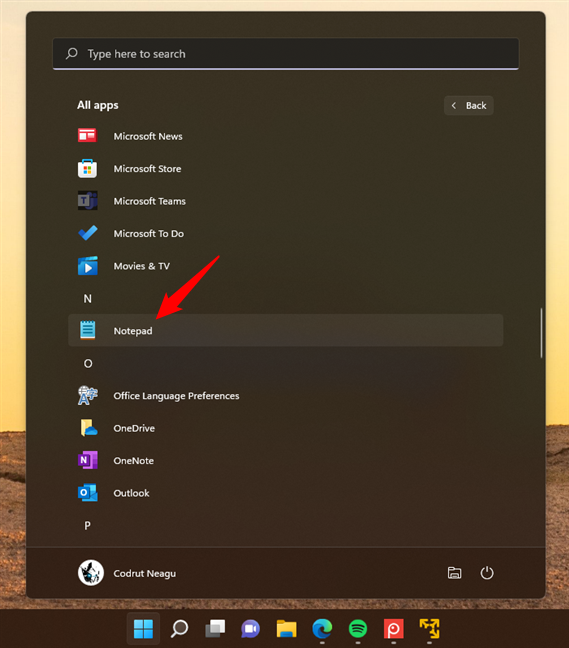Click the OneDrive folder icon
The width and height of the screenshot is (569, 648).
click(x=88, y=428)
